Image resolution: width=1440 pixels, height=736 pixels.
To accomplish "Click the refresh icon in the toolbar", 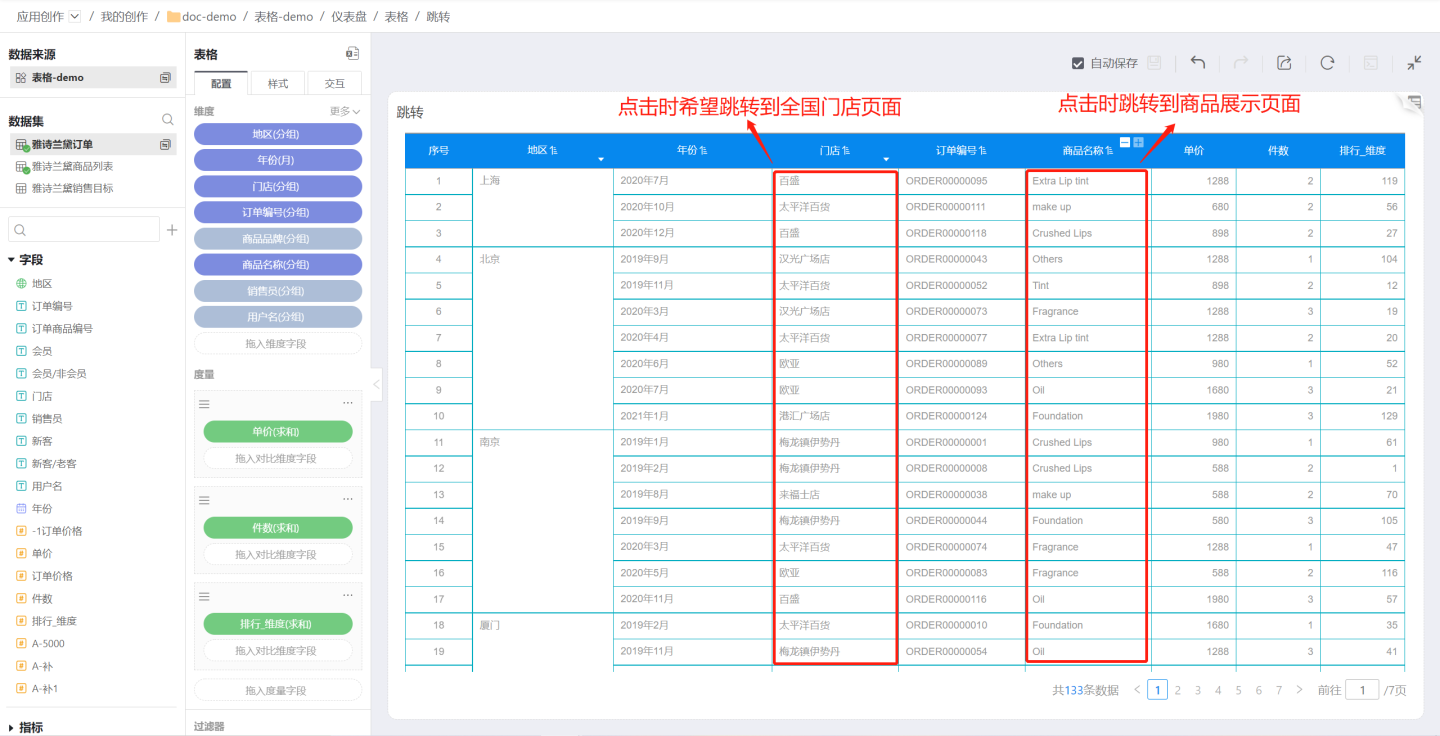I will click(1327, 63).
